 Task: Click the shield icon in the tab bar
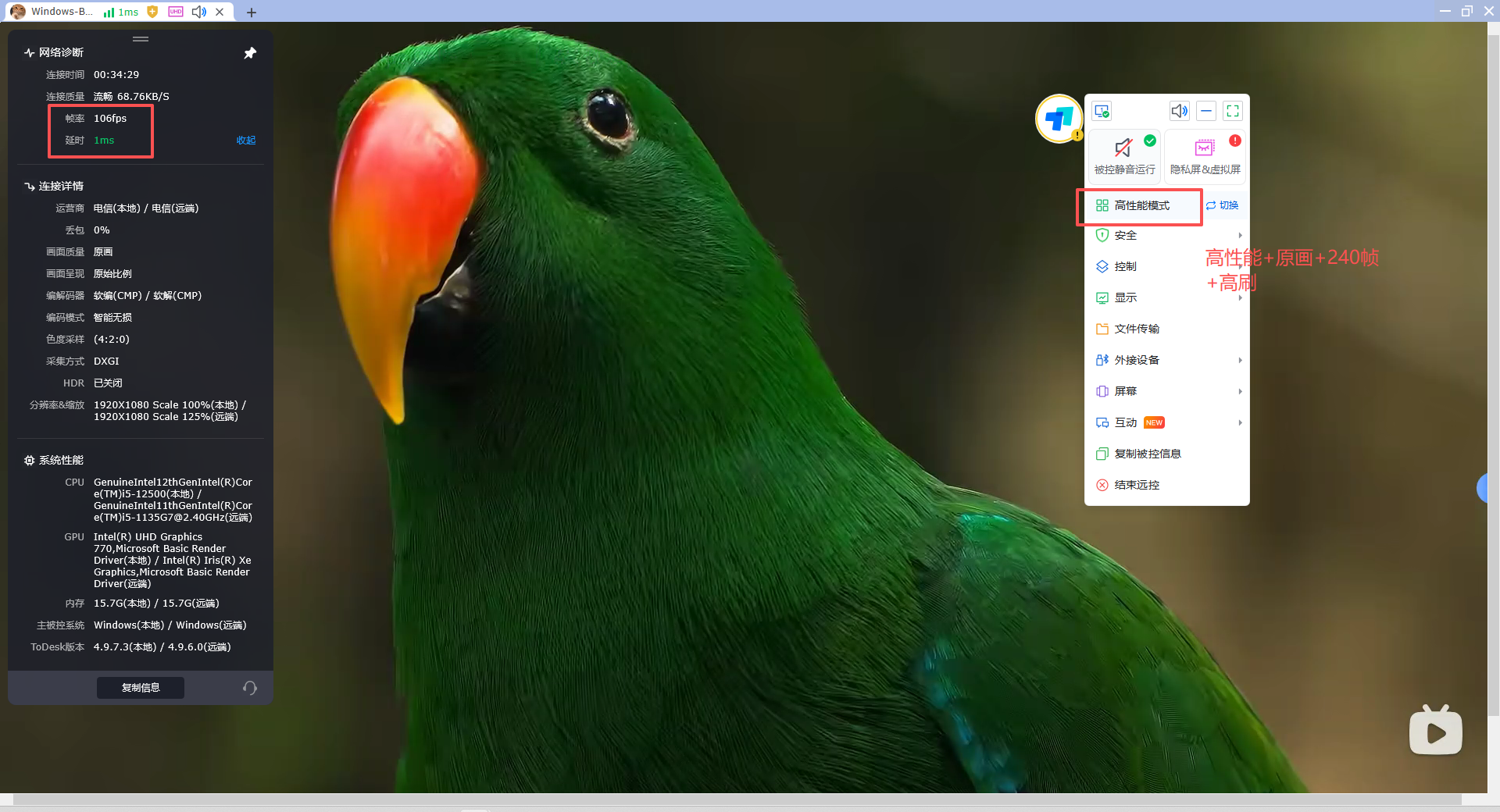[x=152, y=12]
